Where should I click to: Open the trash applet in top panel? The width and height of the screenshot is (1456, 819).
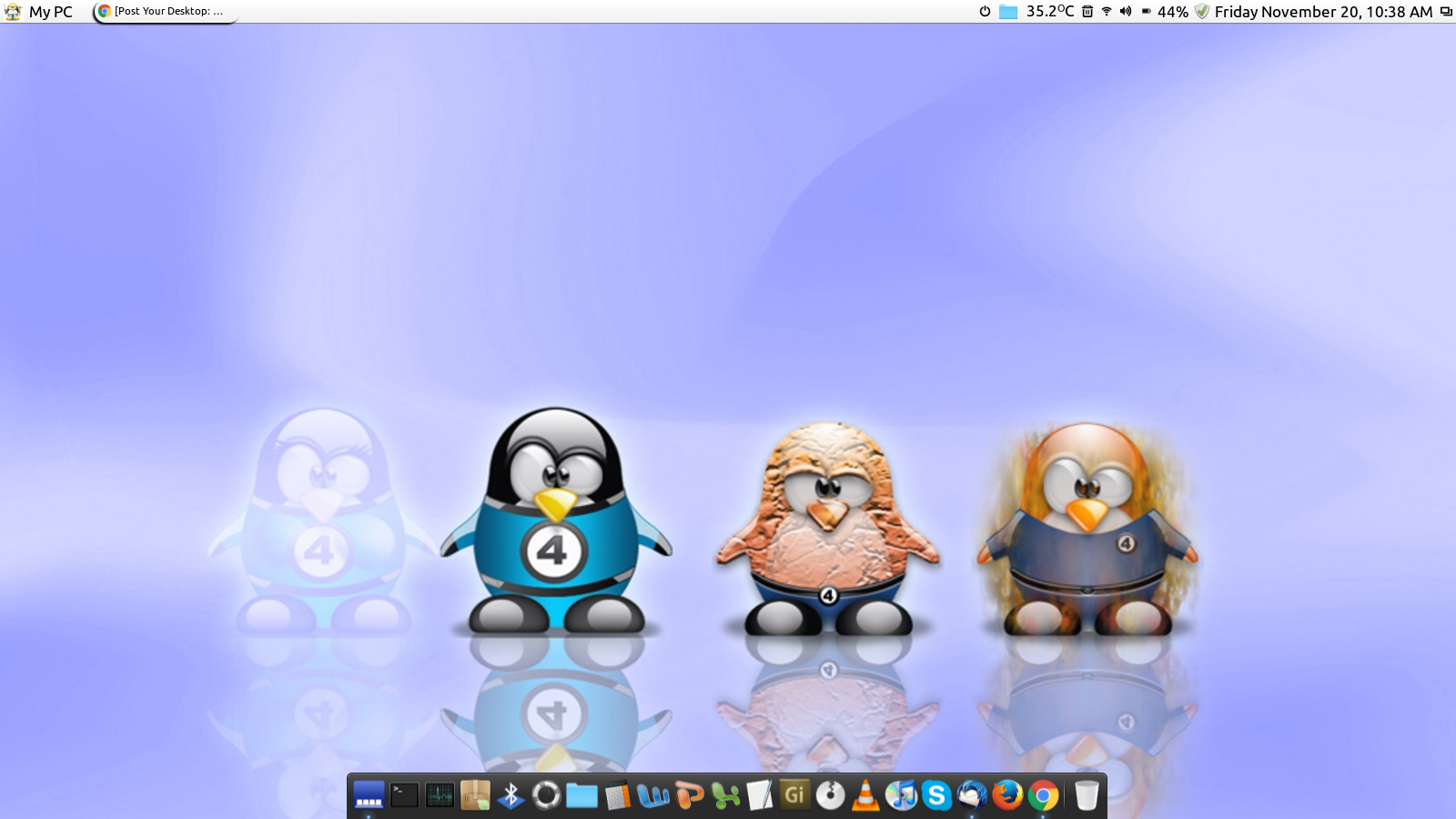[1087, 12]
